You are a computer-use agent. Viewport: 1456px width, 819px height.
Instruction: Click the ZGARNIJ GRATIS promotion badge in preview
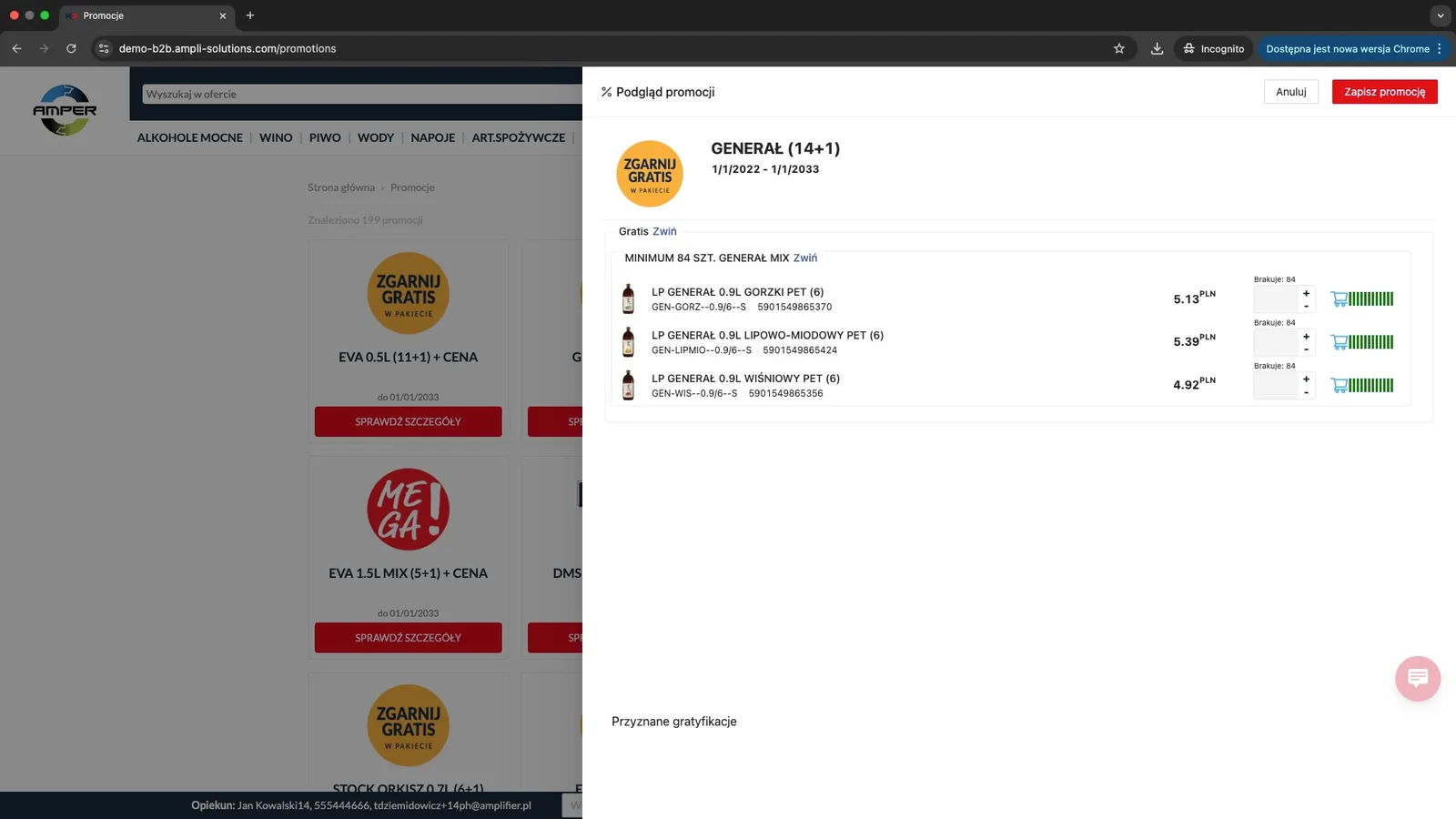pos(650,174)
